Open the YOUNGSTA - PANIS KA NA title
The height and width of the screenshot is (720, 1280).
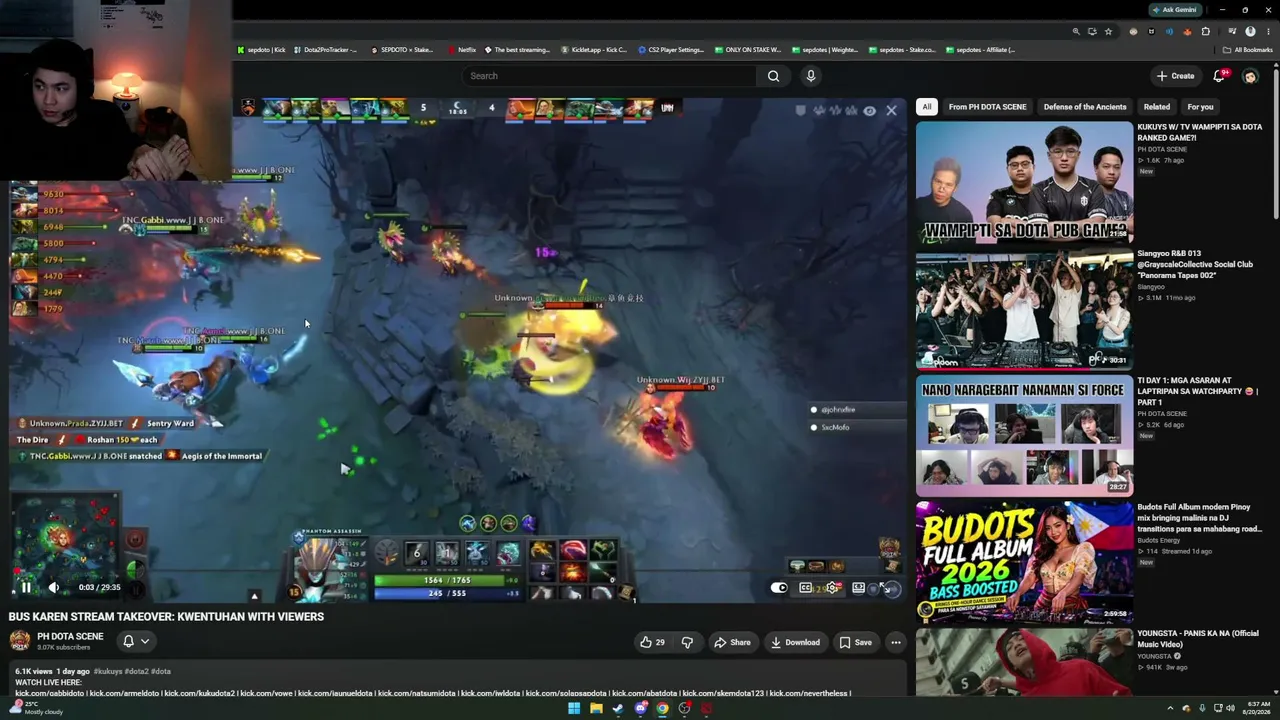coord(1197,638)
